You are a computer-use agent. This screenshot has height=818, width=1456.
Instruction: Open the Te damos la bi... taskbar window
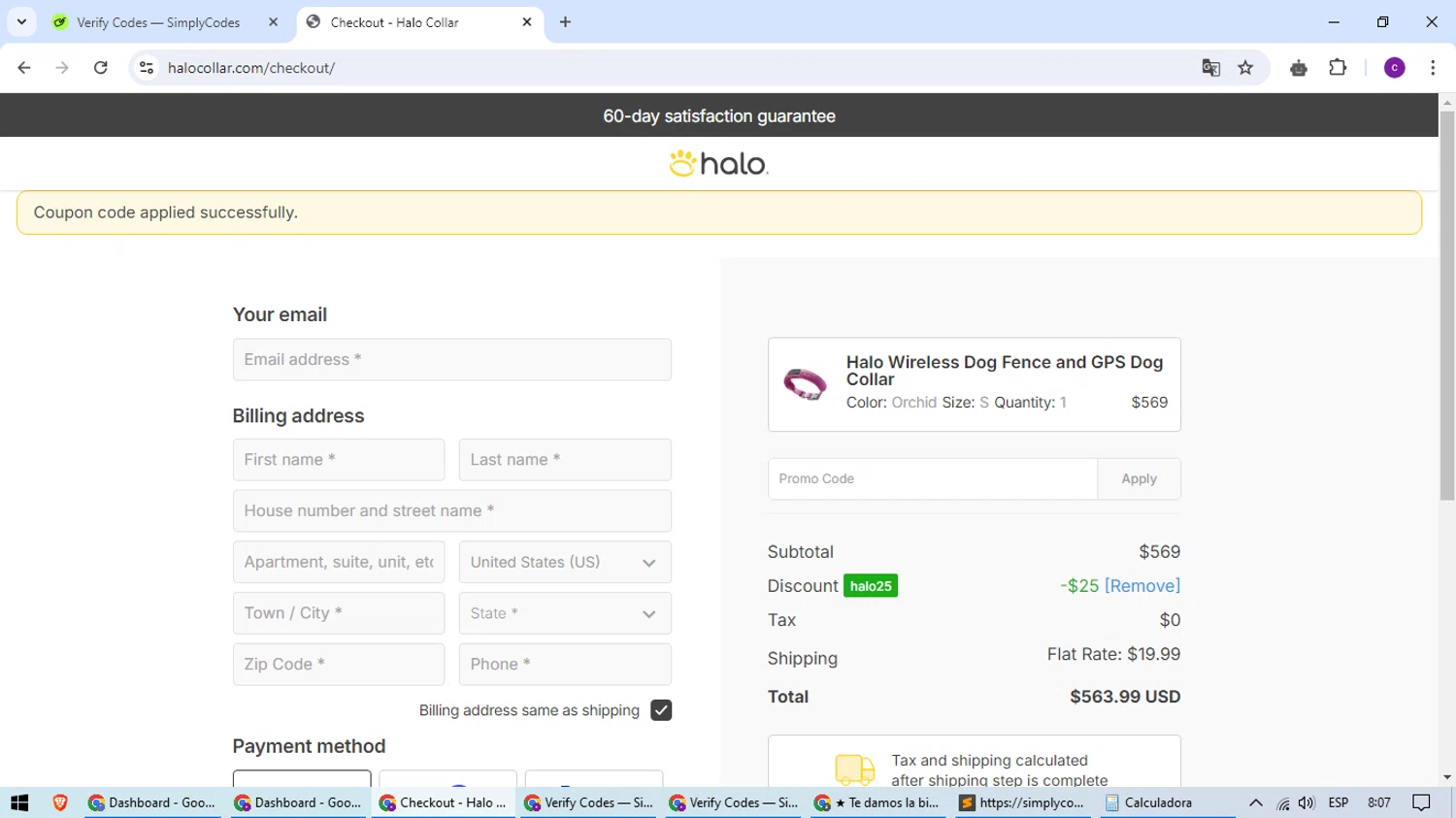[x=880, y=802]
